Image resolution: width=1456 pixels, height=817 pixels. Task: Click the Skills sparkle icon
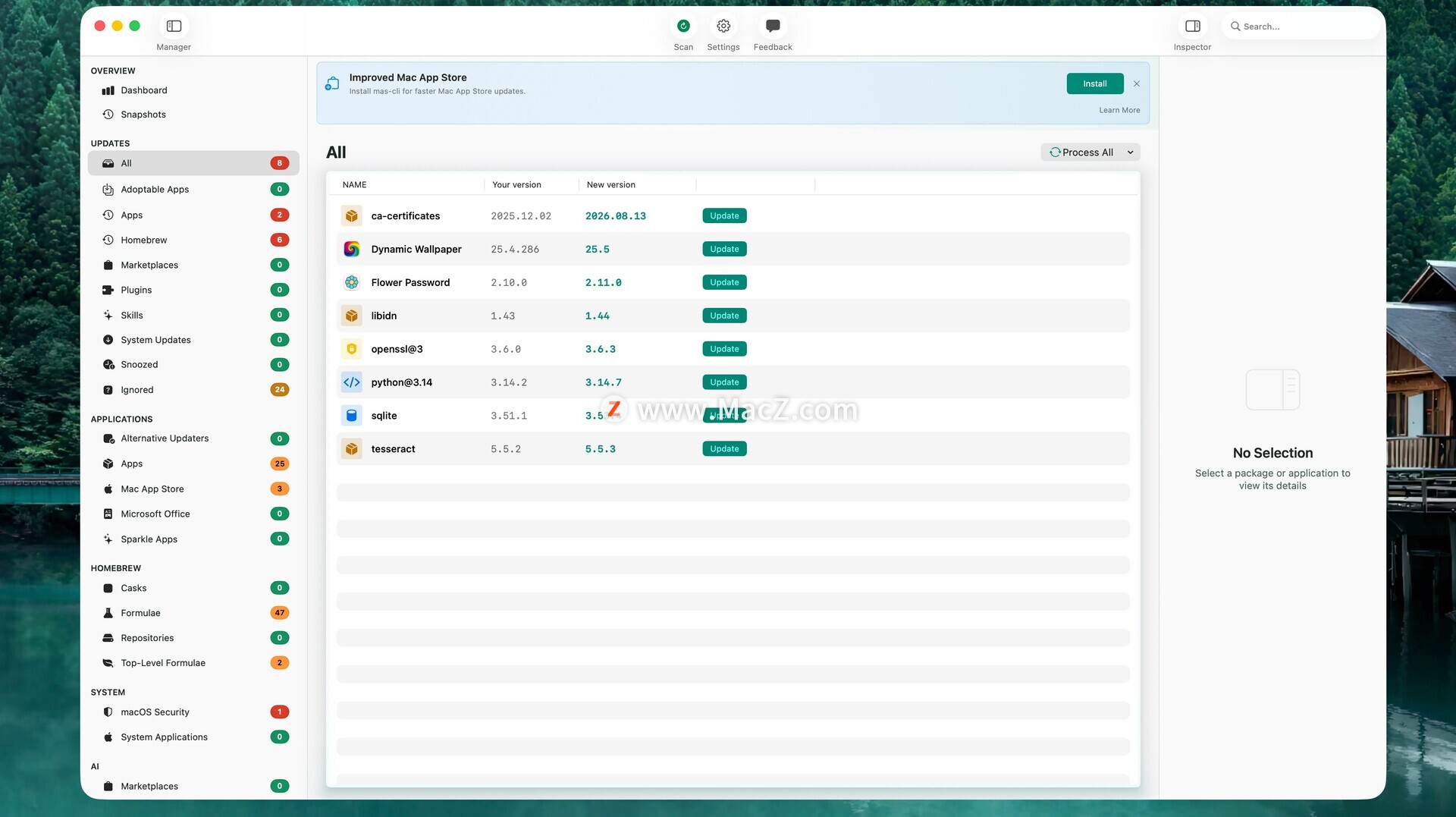click(x=108, y=316)
